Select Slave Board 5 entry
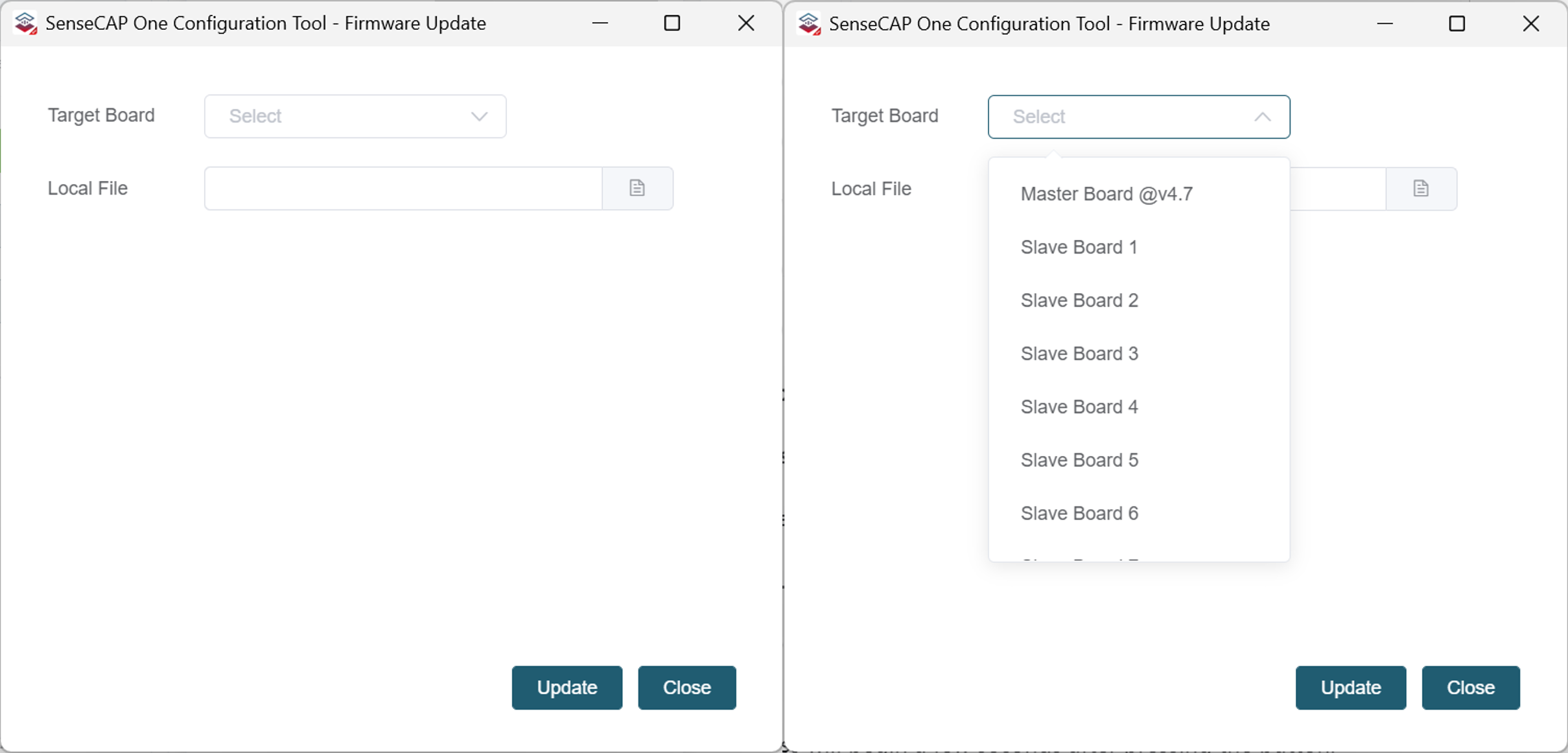Viewport: 1568px width, 753px height. click(1079, 460)
